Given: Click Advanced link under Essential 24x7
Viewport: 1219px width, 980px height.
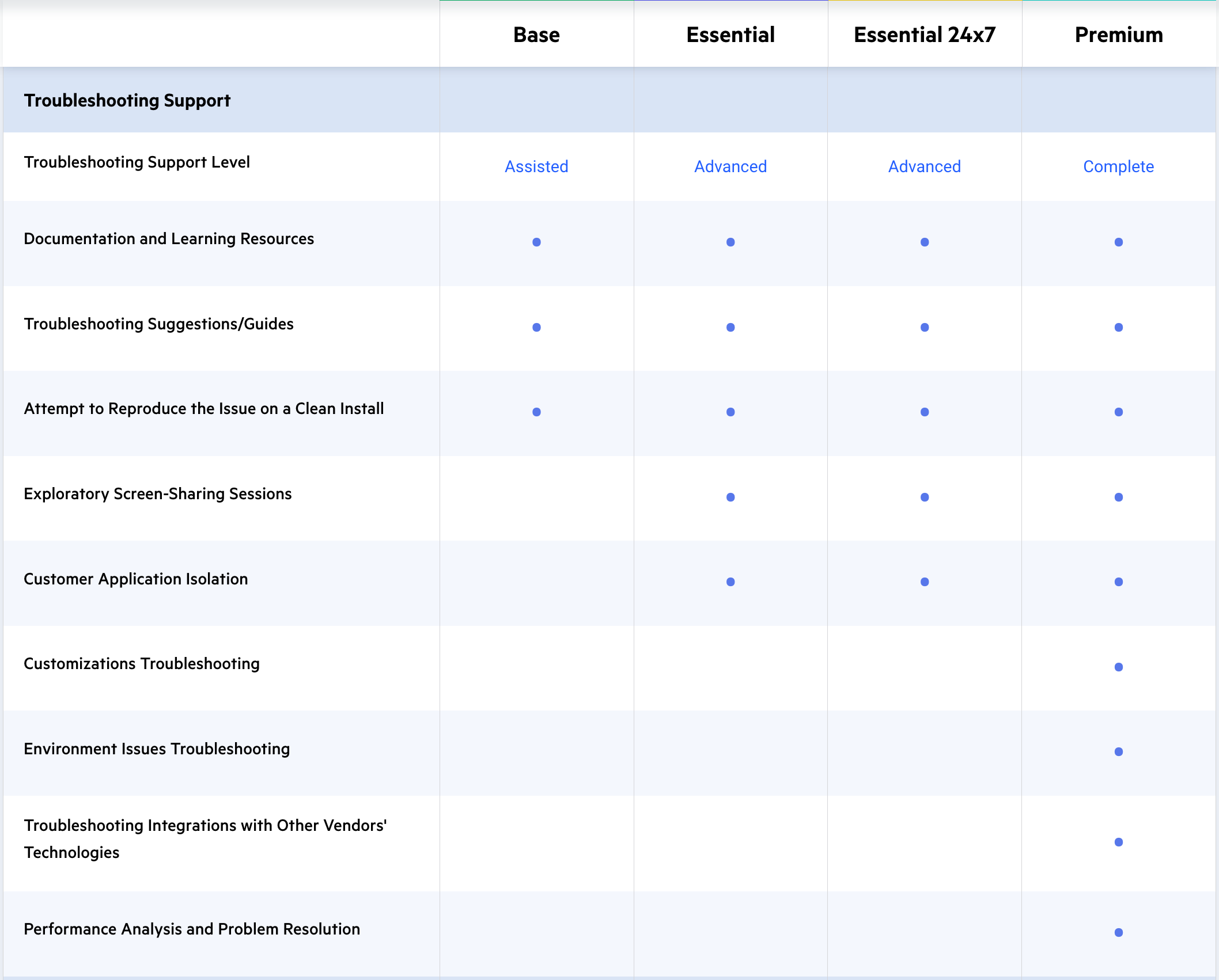Looking at the screenshot, I should tap(924, 166).
